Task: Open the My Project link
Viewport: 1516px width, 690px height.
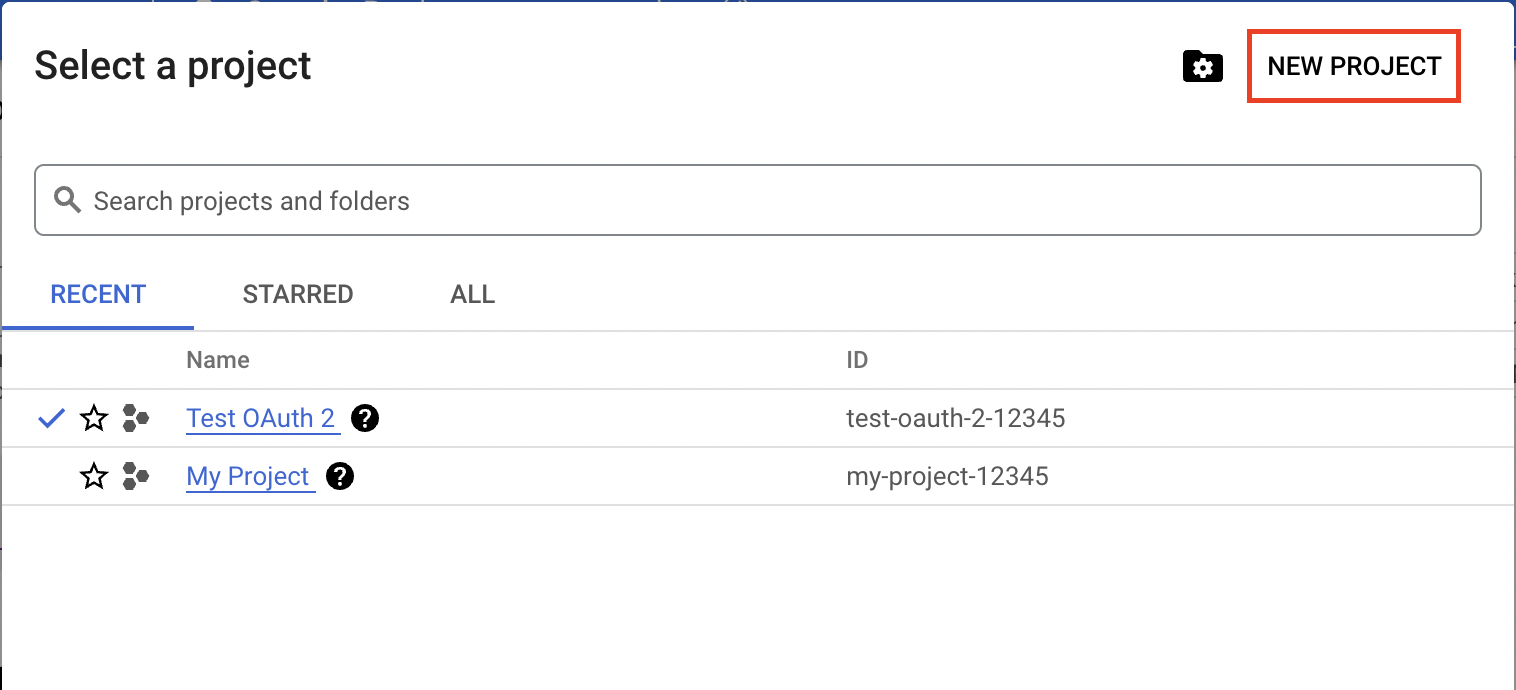Action: 249,476
